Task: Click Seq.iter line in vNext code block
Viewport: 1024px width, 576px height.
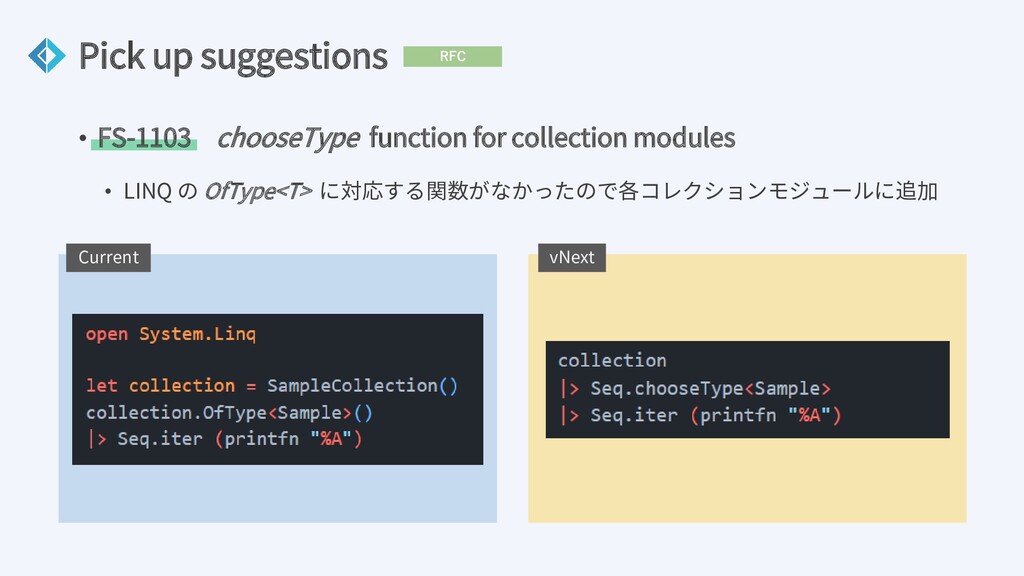Action: click(x=700, y=415)
